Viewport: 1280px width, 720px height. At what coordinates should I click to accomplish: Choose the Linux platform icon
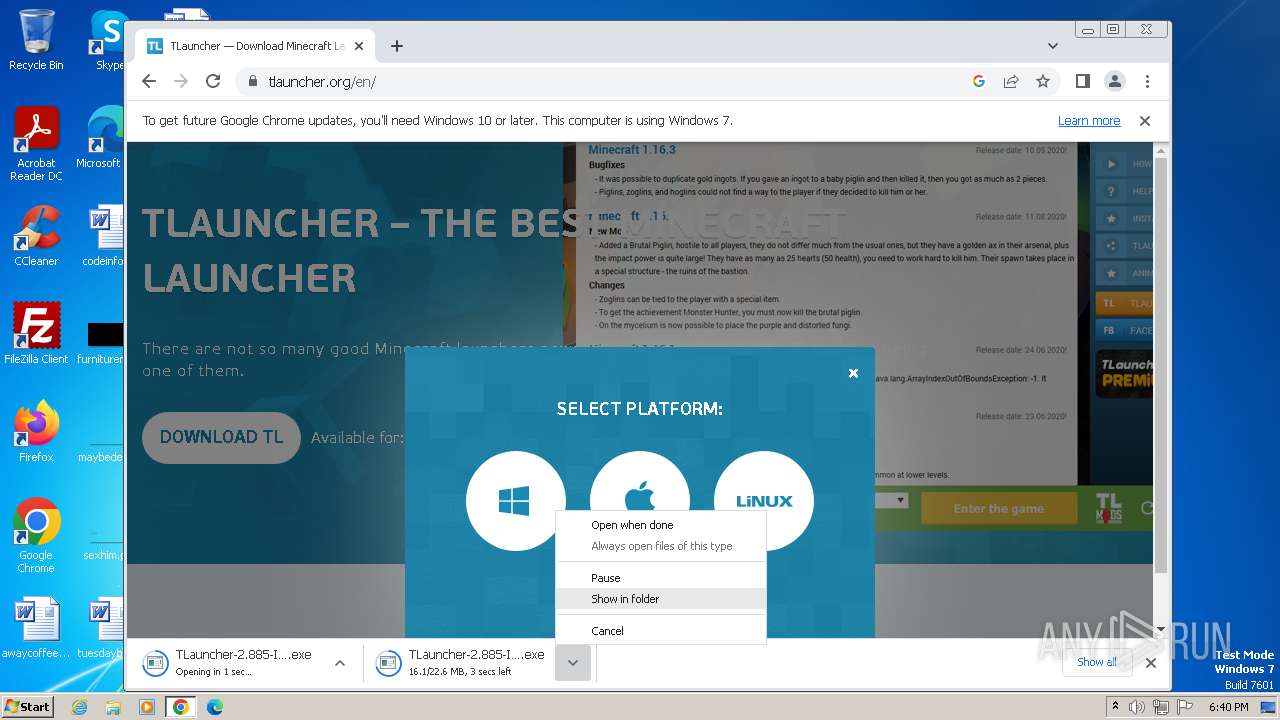(x=764, y=500)
